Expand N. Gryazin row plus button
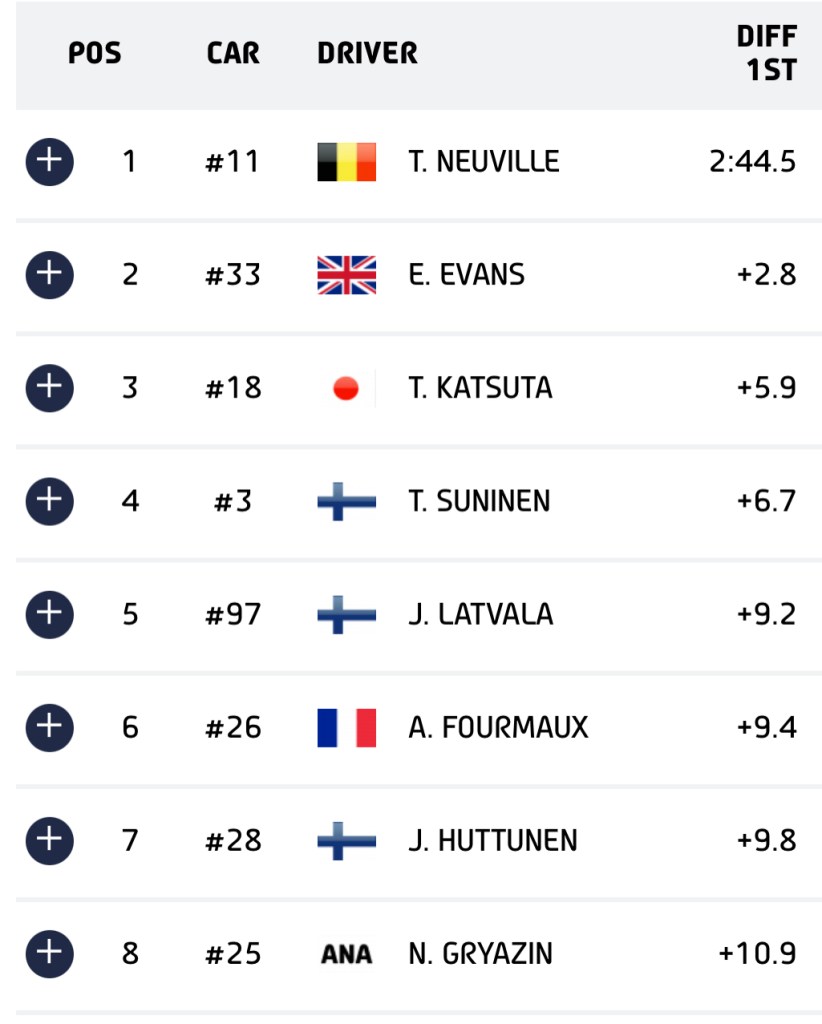 [x=50, y=953]
